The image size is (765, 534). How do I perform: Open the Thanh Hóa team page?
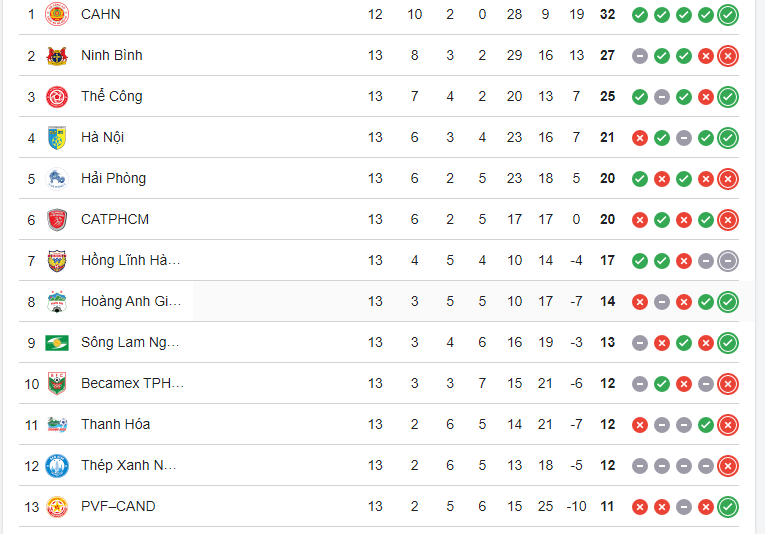pyautogui.click(x=115, y=424)
